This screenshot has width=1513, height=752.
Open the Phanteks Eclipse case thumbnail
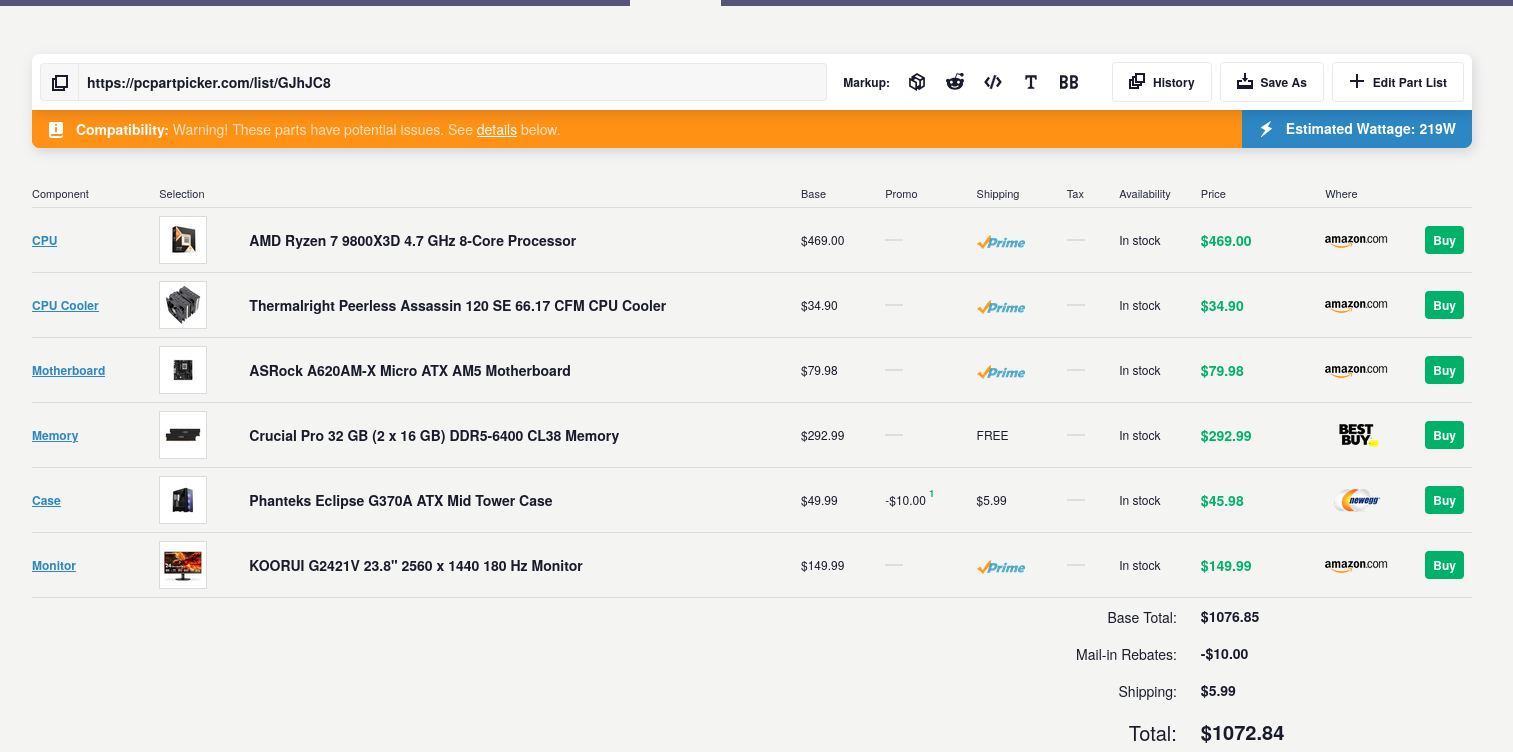coord(183,500)
